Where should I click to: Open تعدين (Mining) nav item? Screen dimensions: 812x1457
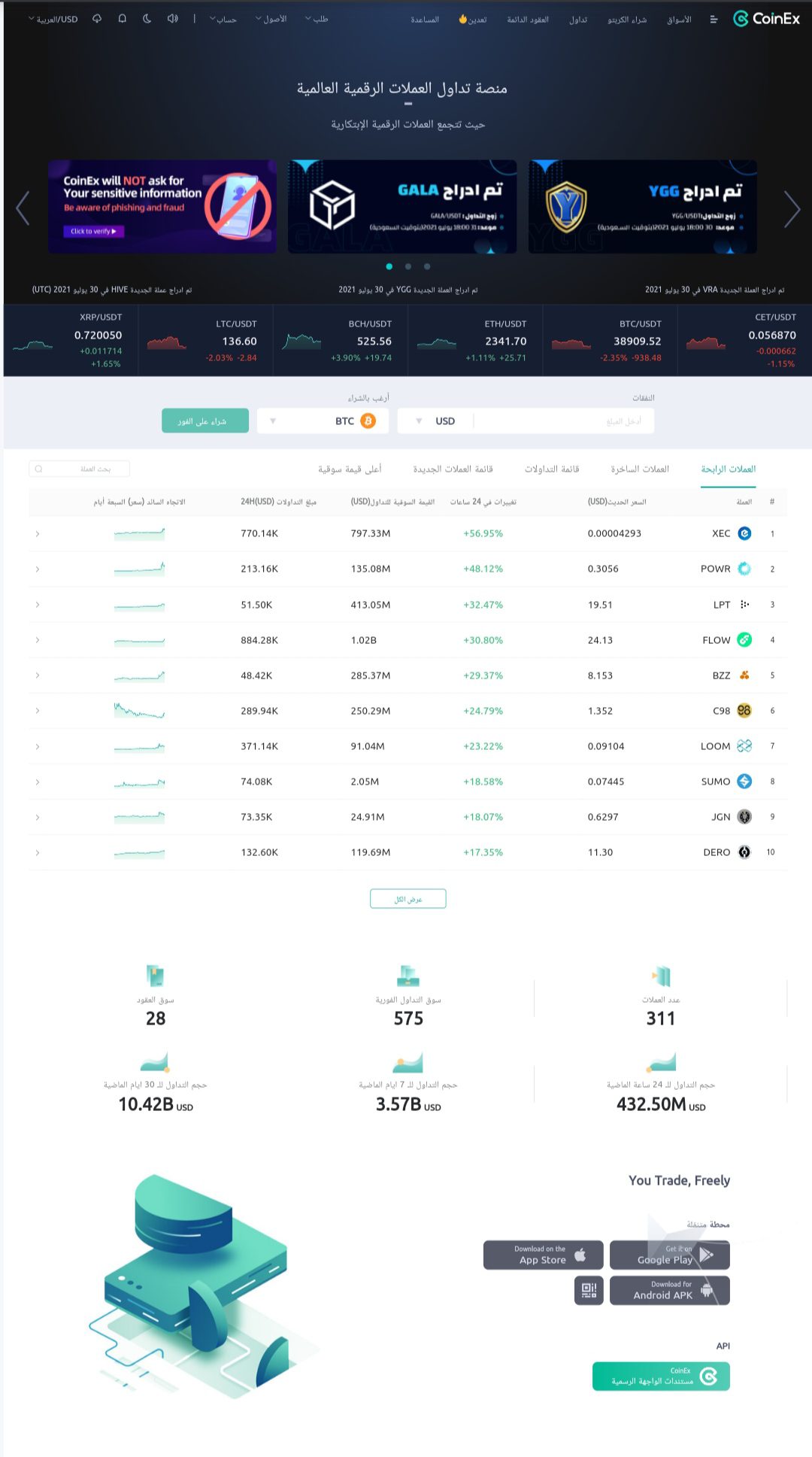pyautogui.click(x=473, y=20)
